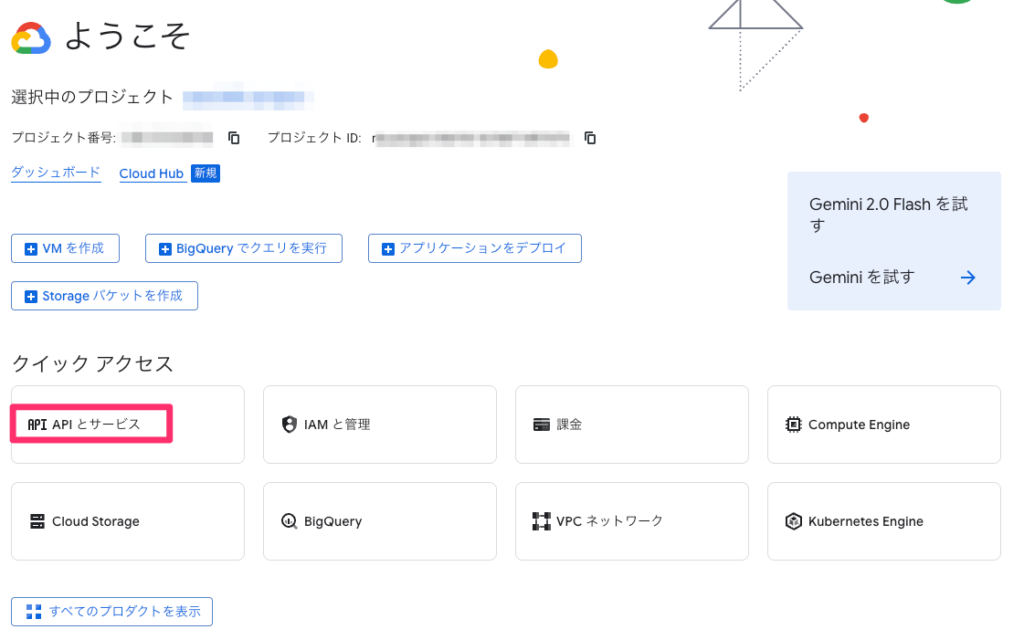1024x640 pixels.
Task: Click plus icon on Storage バケットを作成
Action: [31, 296]
